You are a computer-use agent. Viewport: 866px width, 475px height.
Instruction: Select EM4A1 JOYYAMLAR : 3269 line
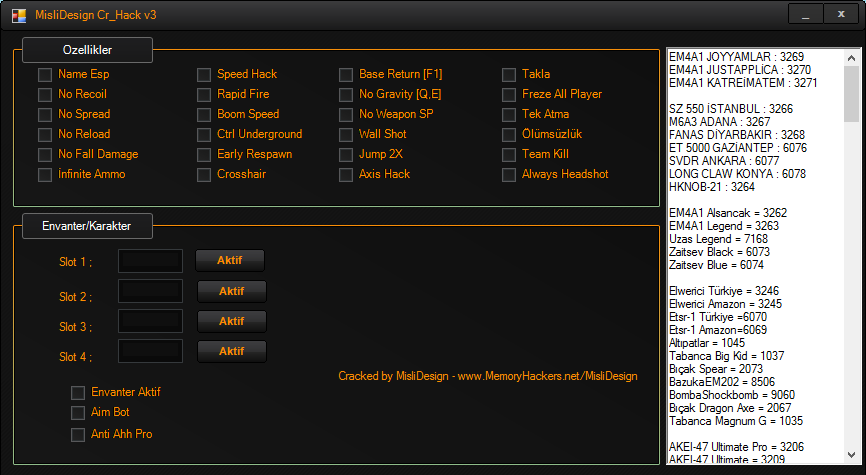(x=736, y=57)
